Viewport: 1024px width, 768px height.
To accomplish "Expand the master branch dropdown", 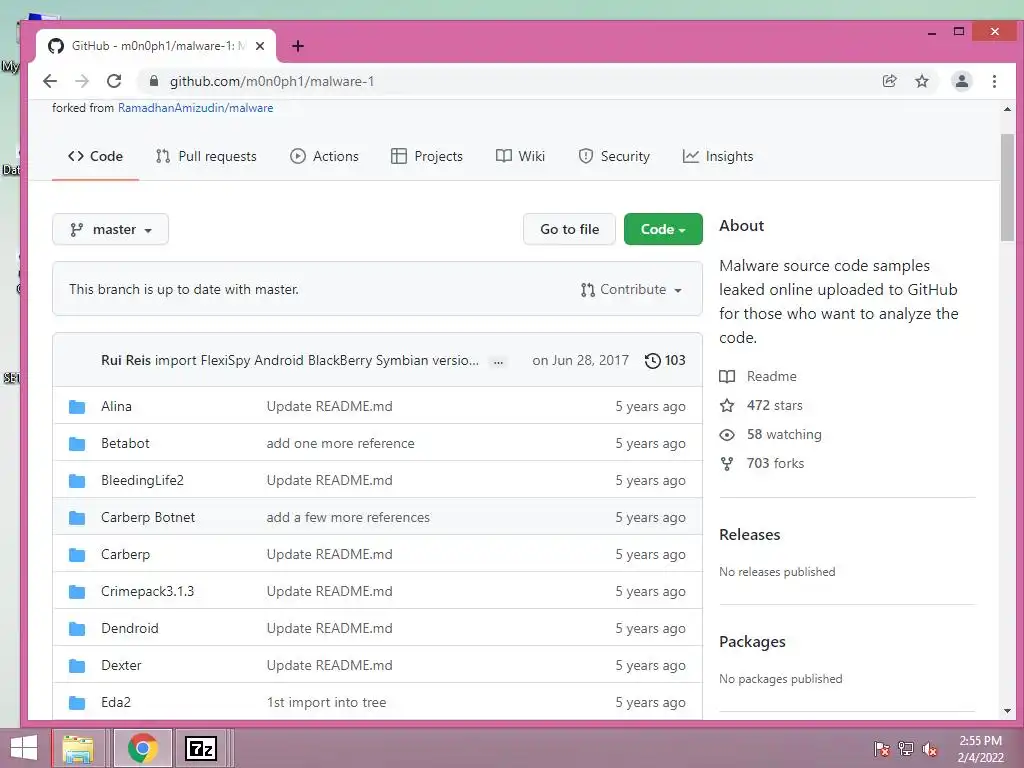I will pyautogui.click(x=110, y=229).
